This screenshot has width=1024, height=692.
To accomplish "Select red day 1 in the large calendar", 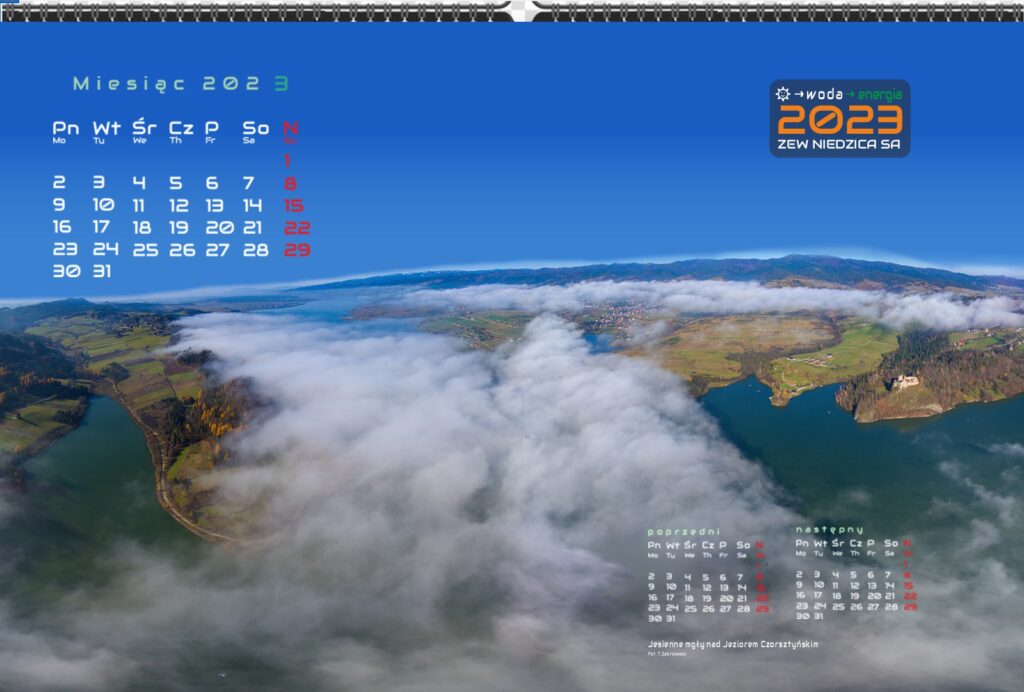I will click(288, 161).
